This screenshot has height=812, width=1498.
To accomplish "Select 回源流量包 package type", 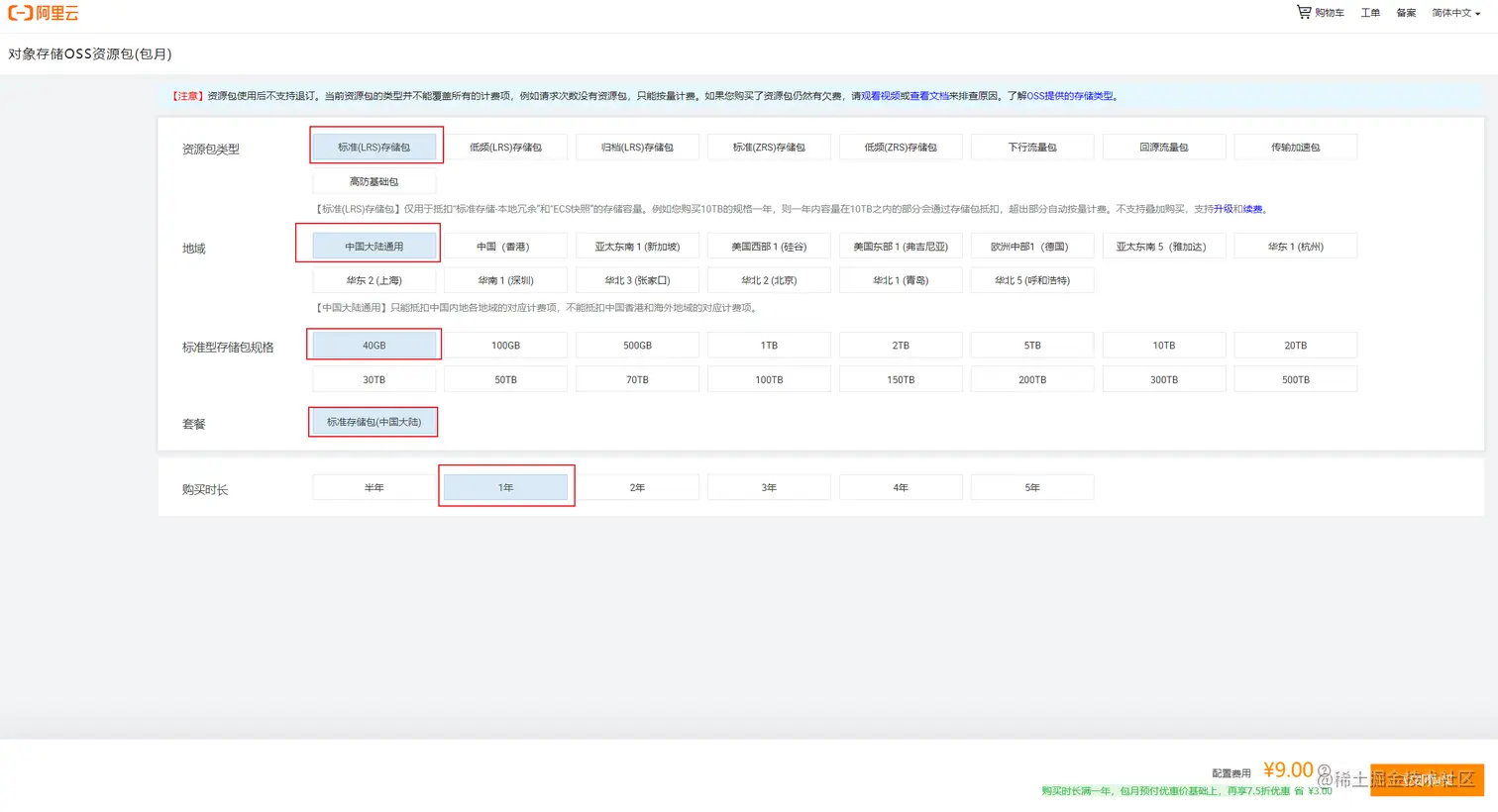I will (1164, 147).
